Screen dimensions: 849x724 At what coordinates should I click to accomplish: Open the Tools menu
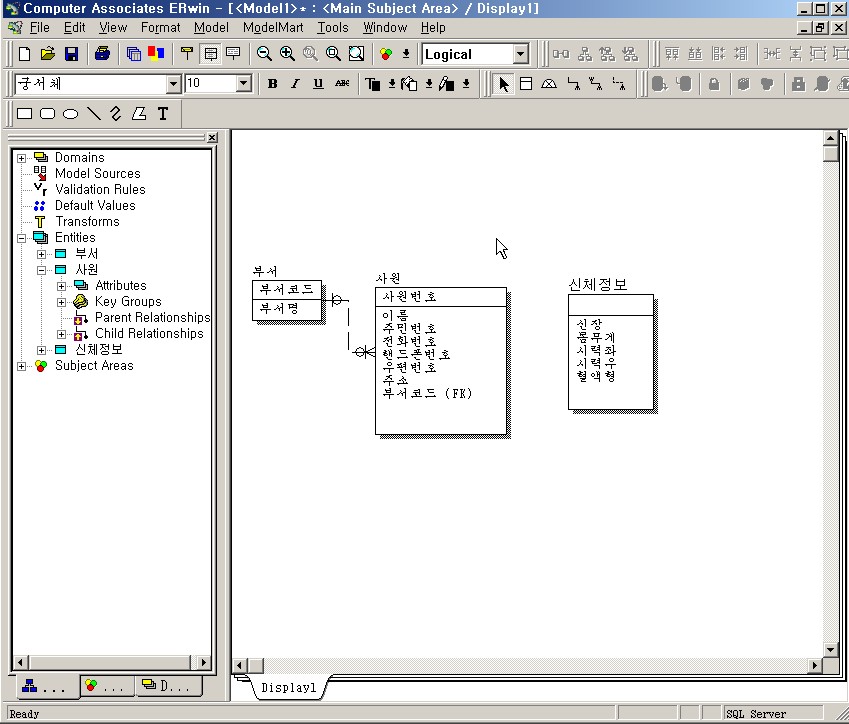(x=332, y=28)
